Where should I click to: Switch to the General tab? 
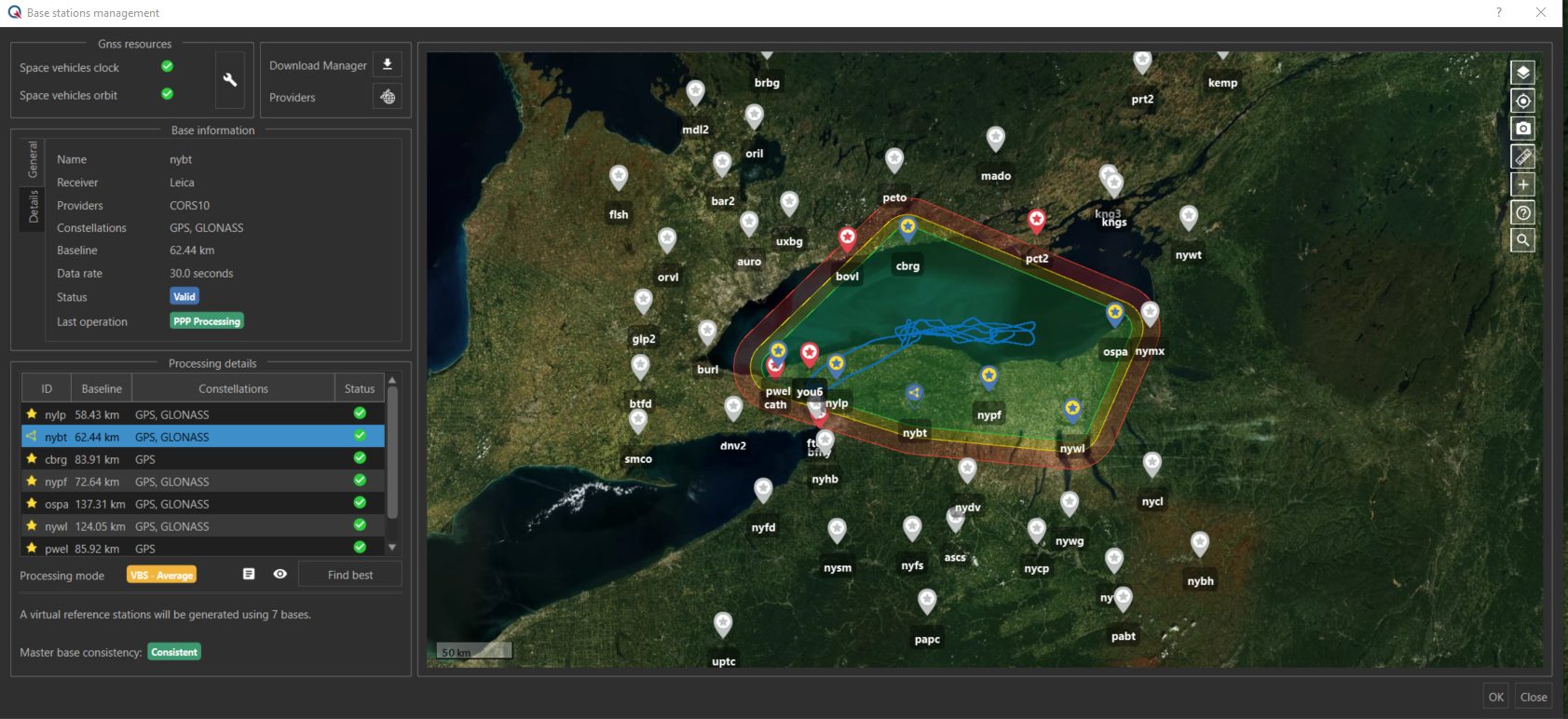tap(34, 159)
